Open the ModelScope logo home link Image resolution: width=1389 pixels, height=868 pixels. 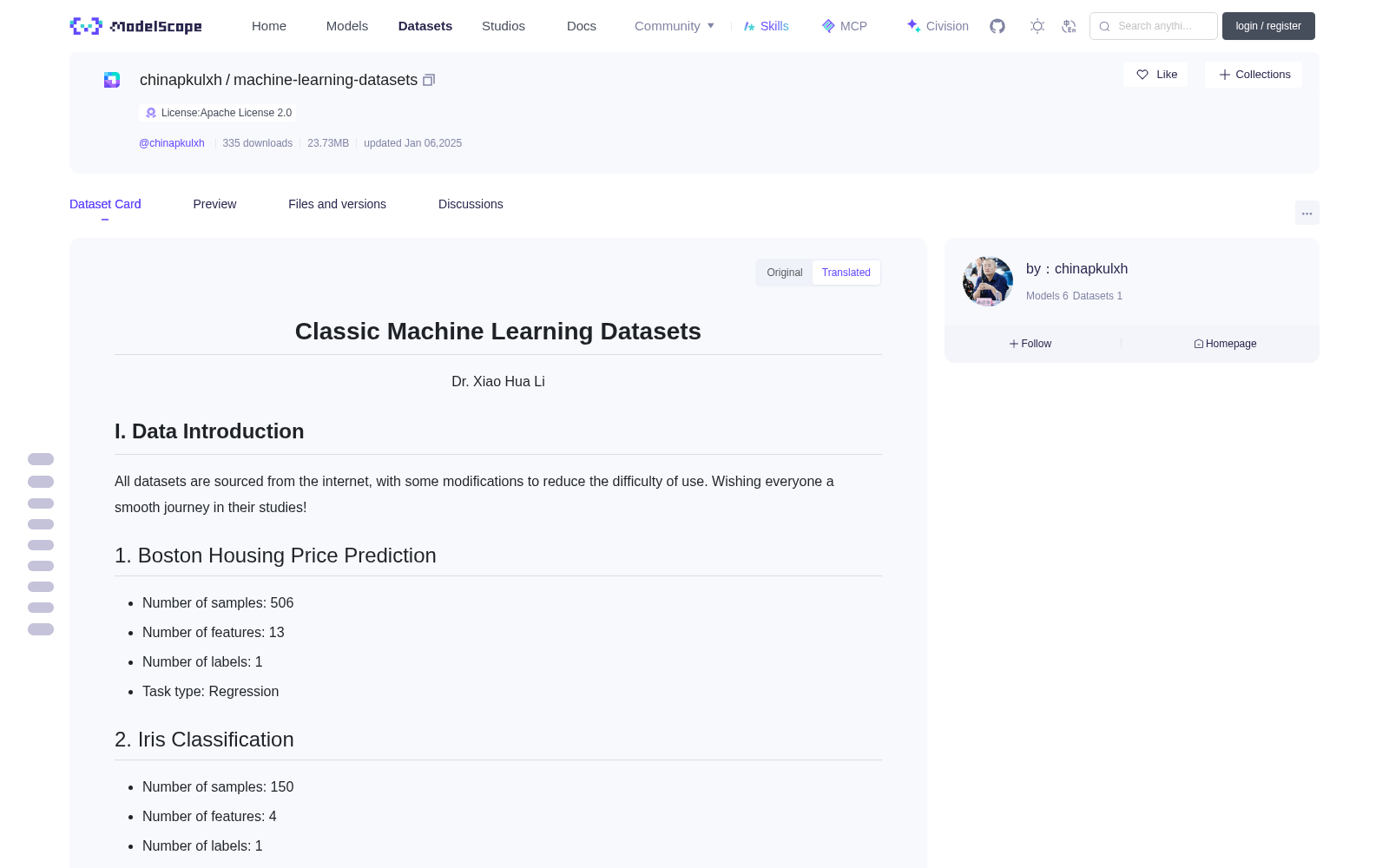click(x=136, y=26)
